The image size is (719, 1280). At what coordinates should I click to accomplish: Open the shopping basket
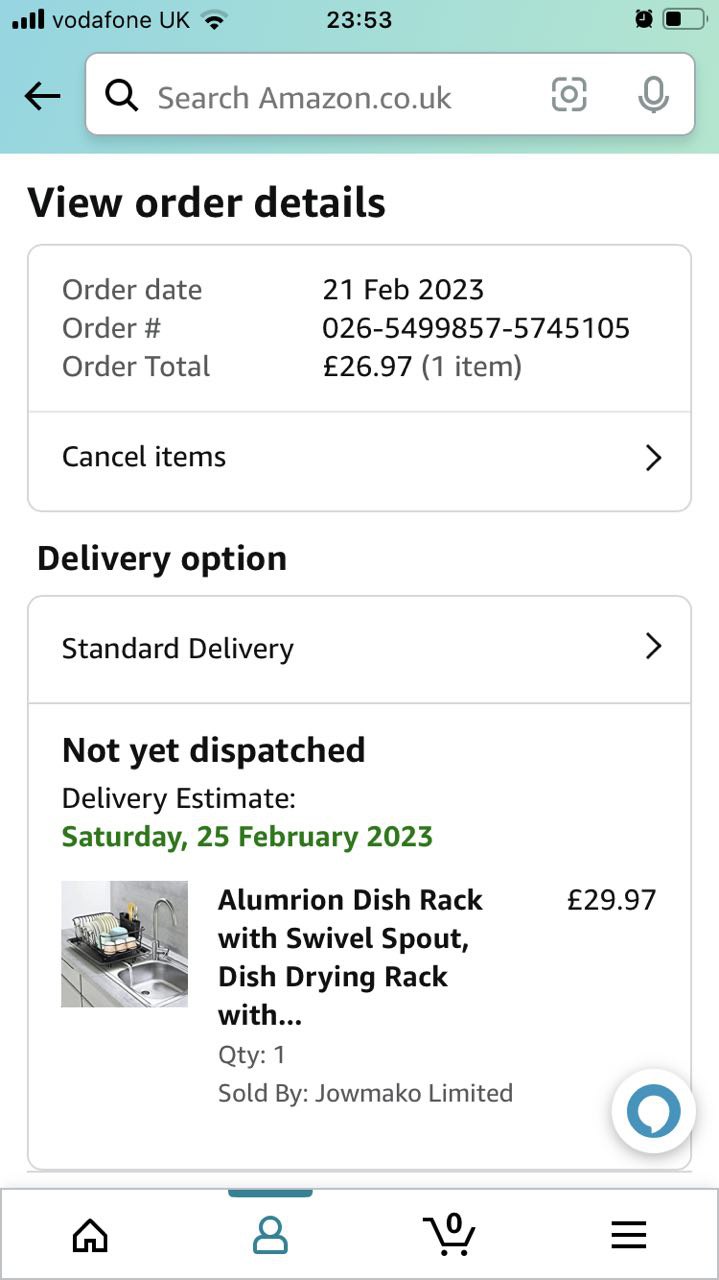pyautogui.click(x=449, y=1234)
